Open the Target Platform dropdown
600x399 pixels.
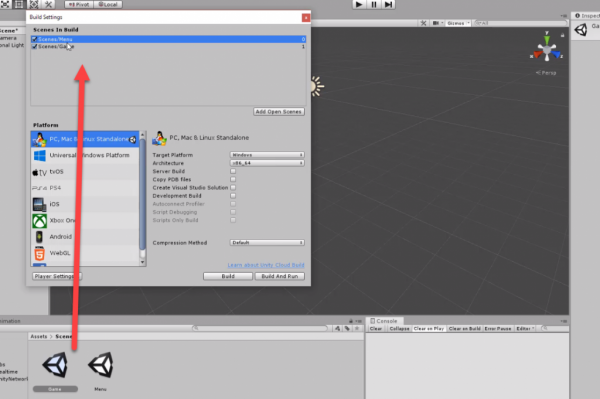click(x=267, y=155)
